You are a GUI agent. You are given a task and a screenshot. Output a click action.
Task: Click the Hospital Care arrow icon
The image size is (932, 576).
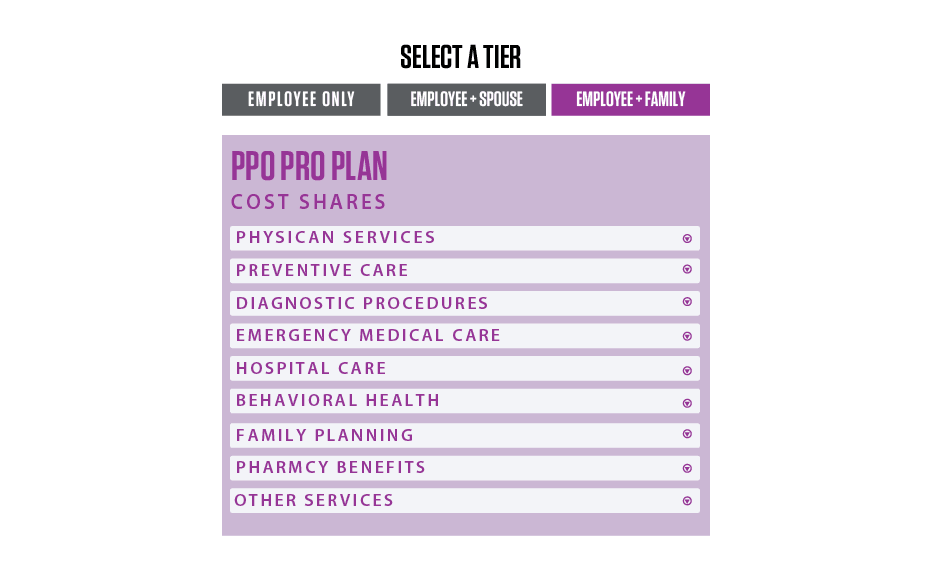687,370
